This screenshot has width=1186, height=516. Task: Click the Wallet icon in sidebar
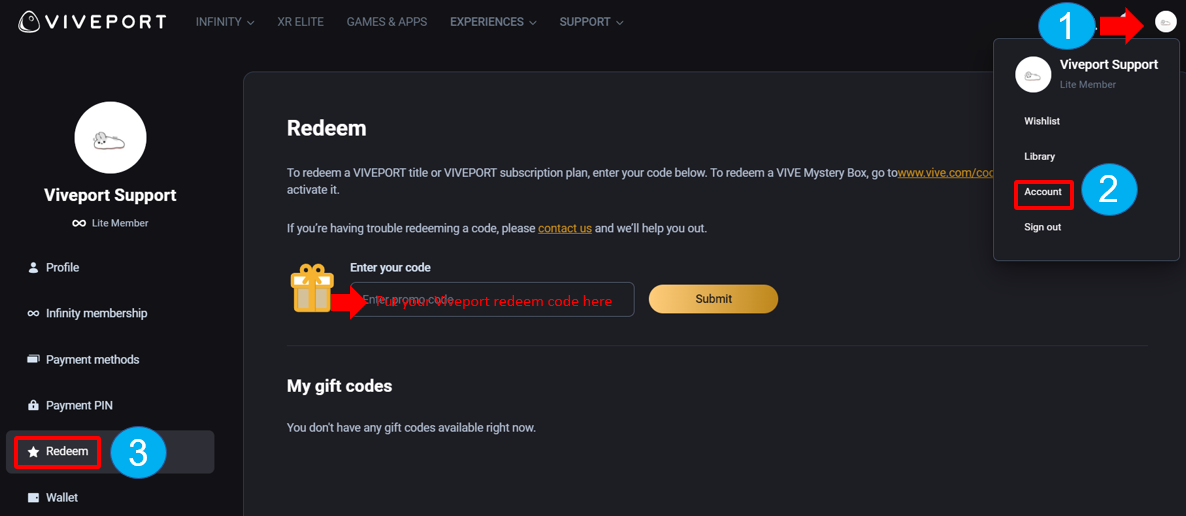point(33,498)
